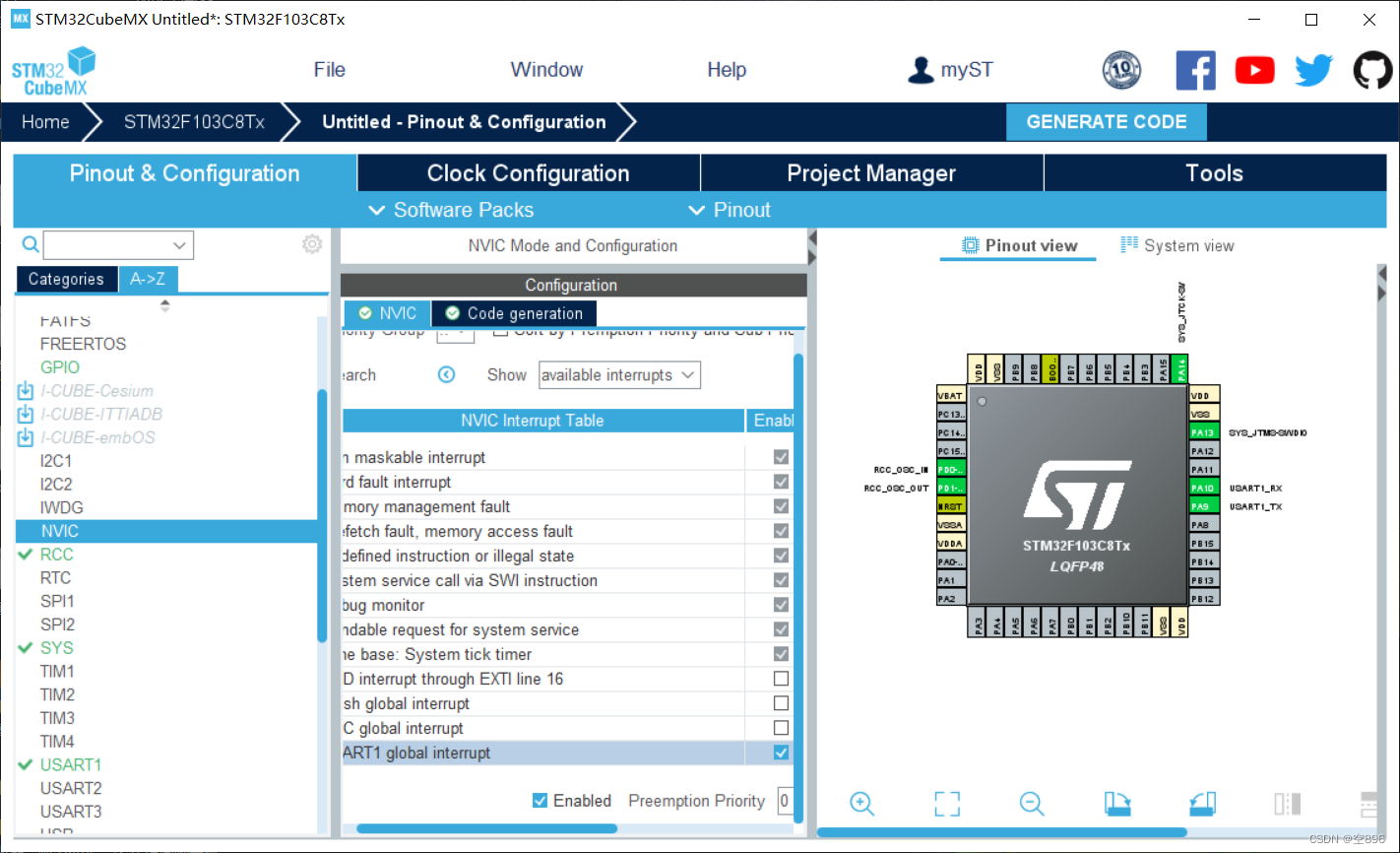Open the Code generation tab
Image resolution: width=1400 pixels, height=853 pixels.
coord(514,313)
